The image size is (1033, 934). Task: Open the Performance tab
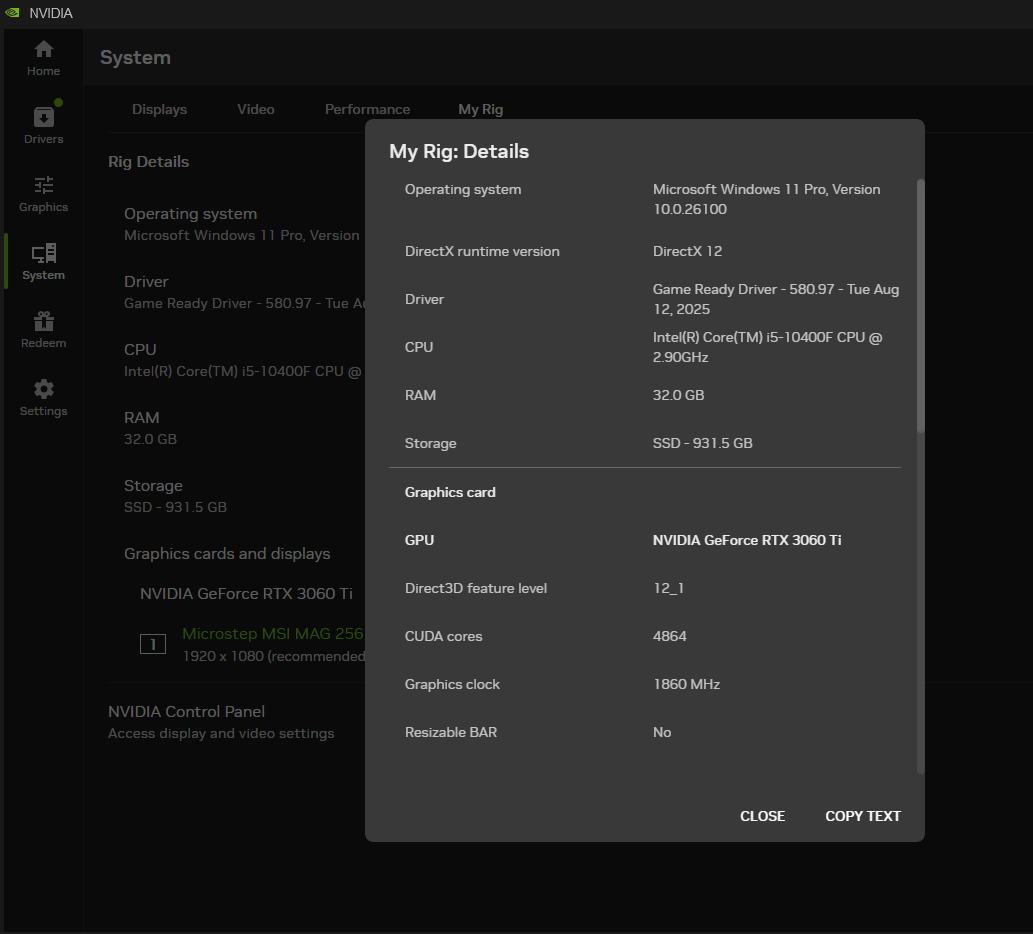coord(367,109)
